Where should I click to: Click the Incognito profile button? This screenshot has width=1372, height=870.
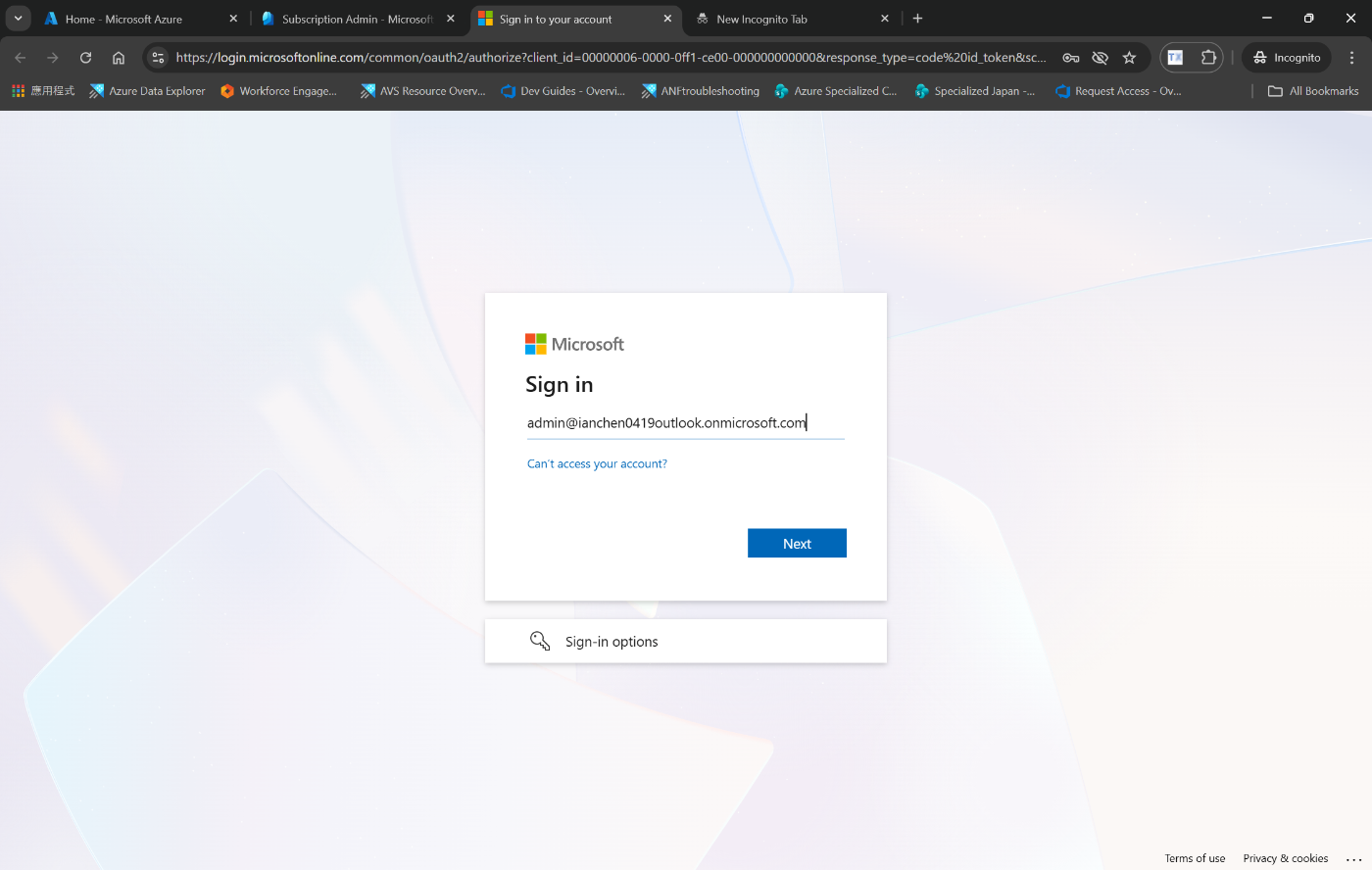(1287, 58)
